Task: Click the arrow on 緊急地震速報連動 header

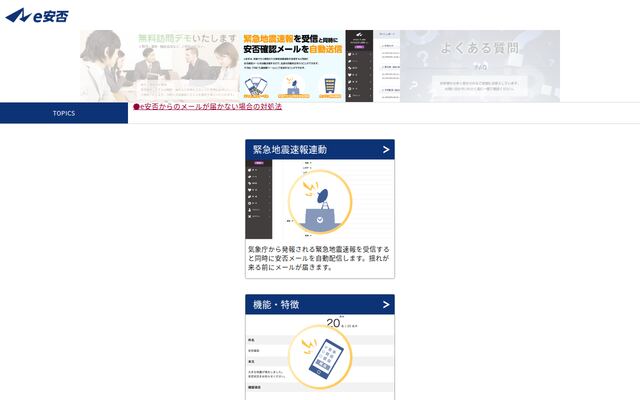Action: (x=386, y=150)
